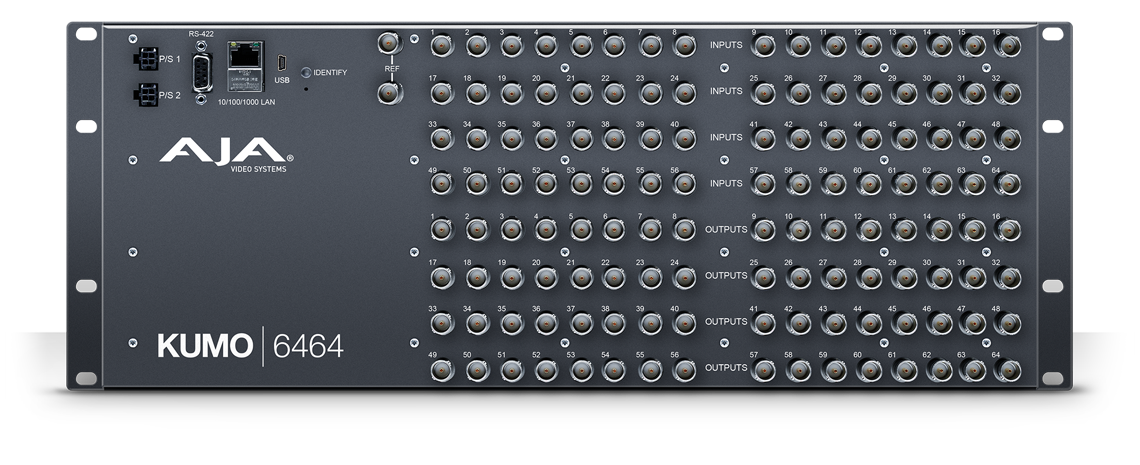Click the P/S 2 power connector

(145, 95)
